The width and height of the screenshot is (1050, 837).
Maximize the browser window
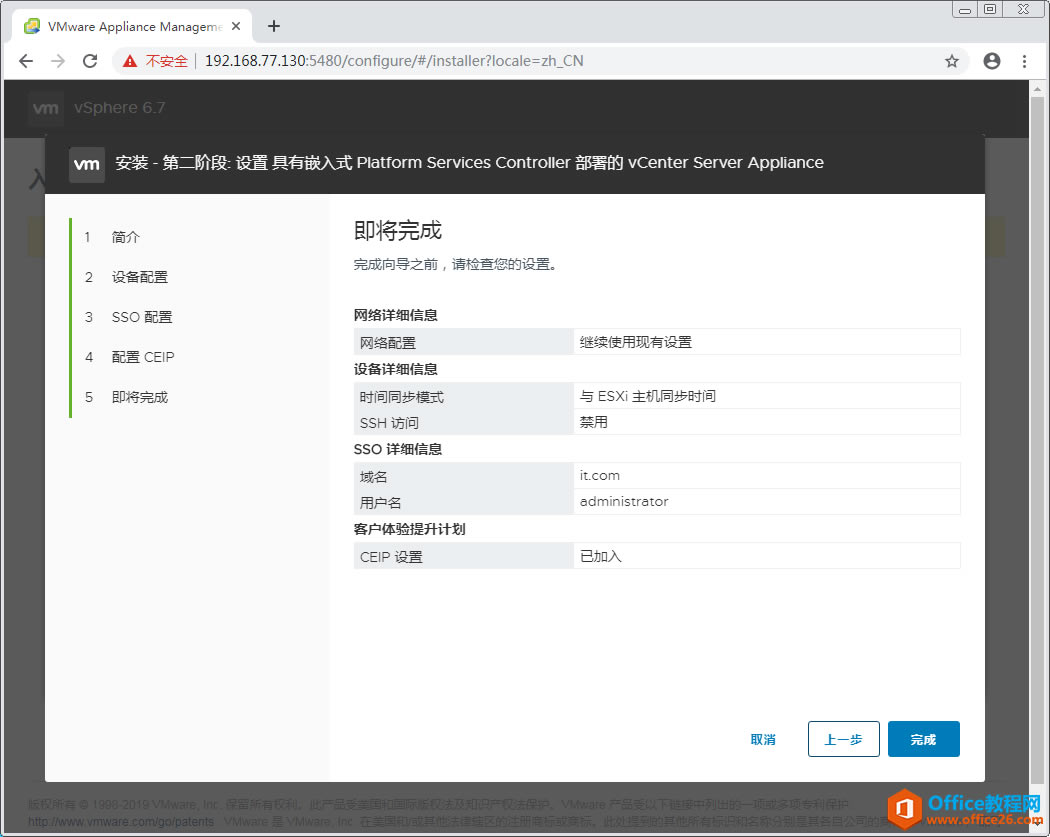[x=990, y=9]
